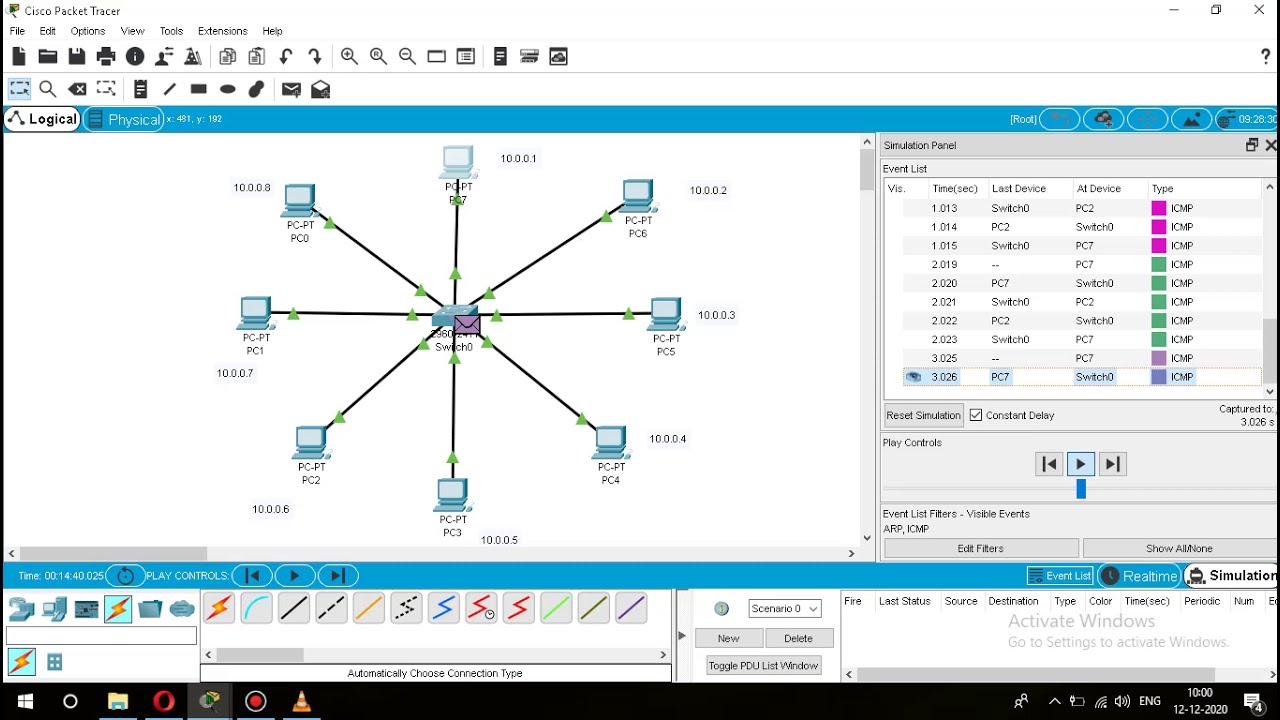Open the Options menu

coord(88,31)
